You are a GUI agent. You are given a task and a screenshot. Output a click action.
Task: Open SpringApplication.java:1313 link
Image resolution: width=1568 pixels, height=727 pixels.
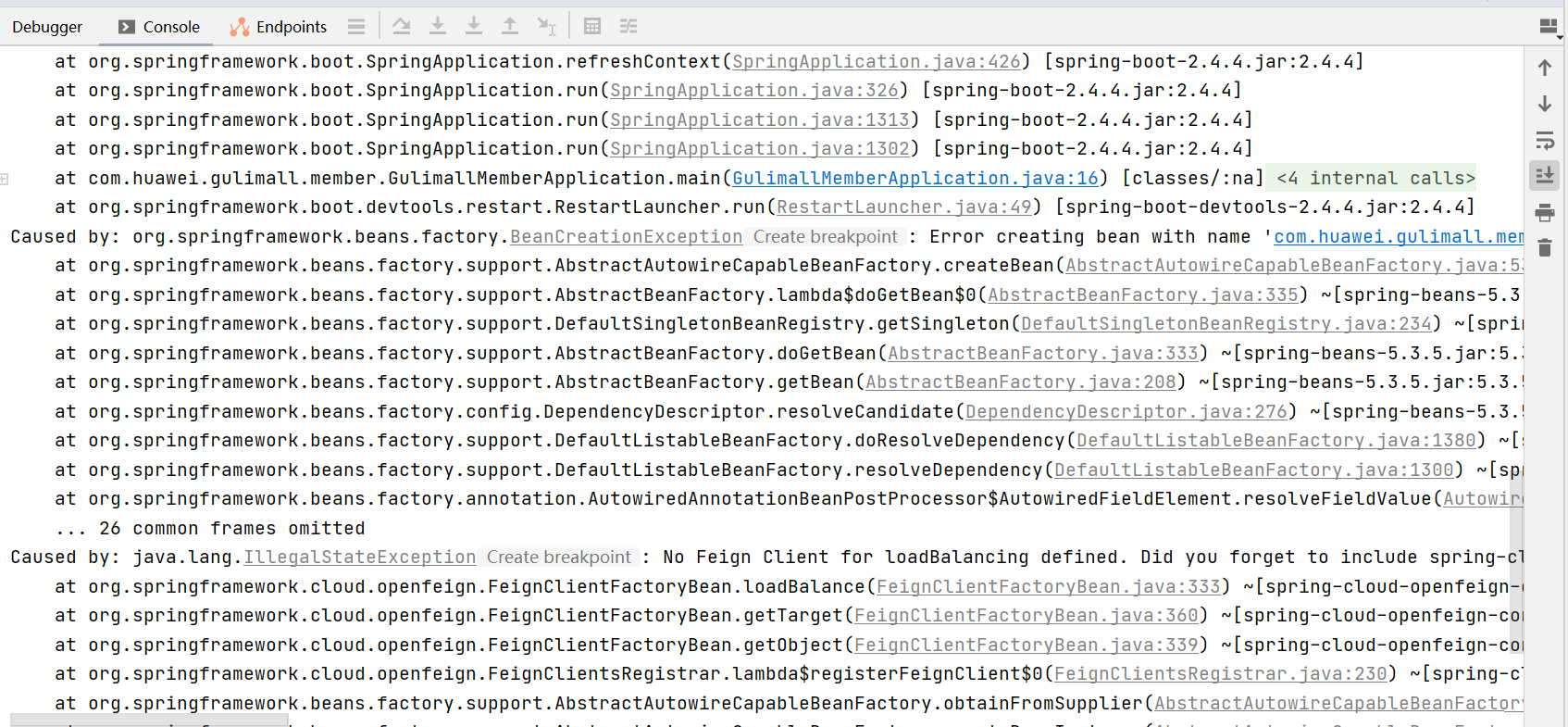pyautogui.click(x=759, y=120)
